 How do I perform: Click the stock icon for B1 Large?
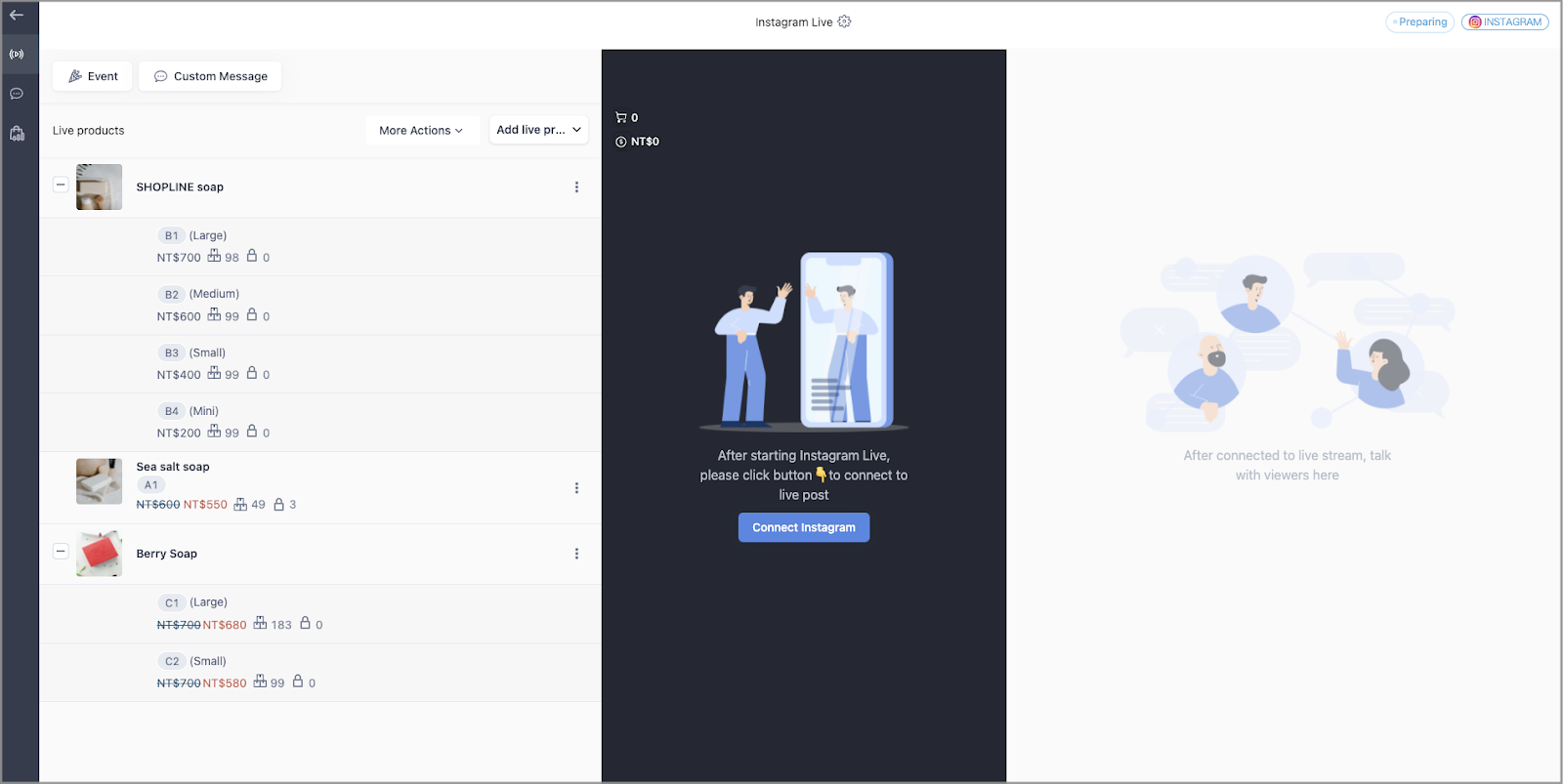point(214,256)
